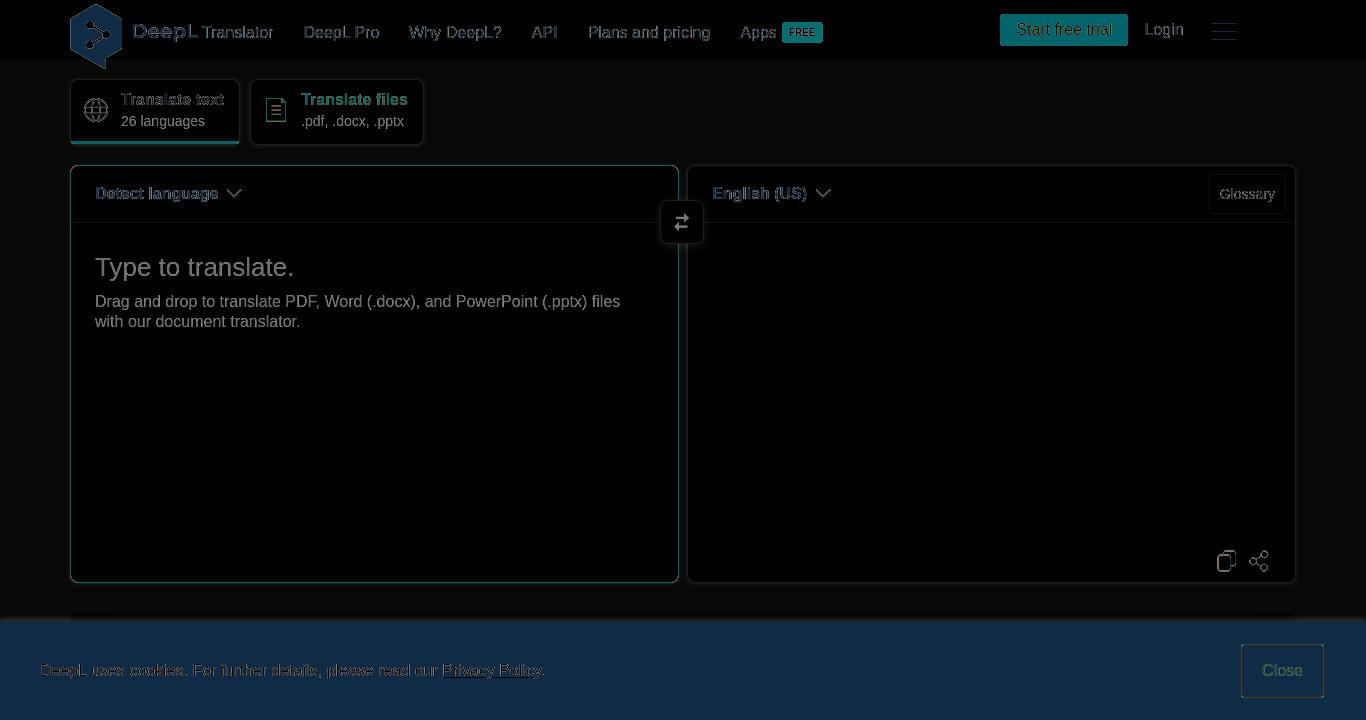
Task: Open the hamburger menu icon
Action: tap(1225, 31)
